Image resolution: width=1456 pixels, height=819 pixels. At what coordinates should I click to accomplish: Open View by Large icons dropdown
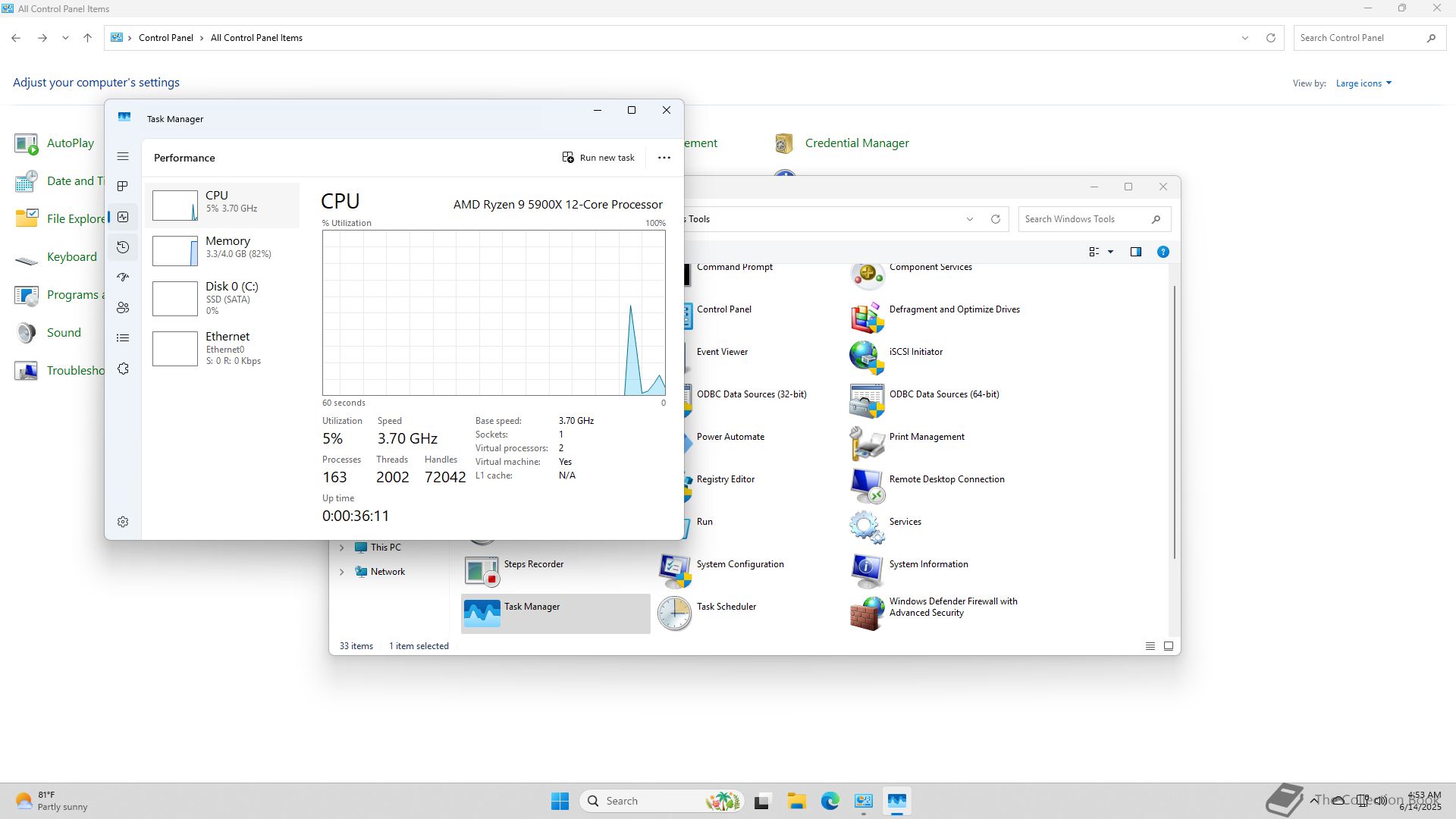pos(1363,83)
